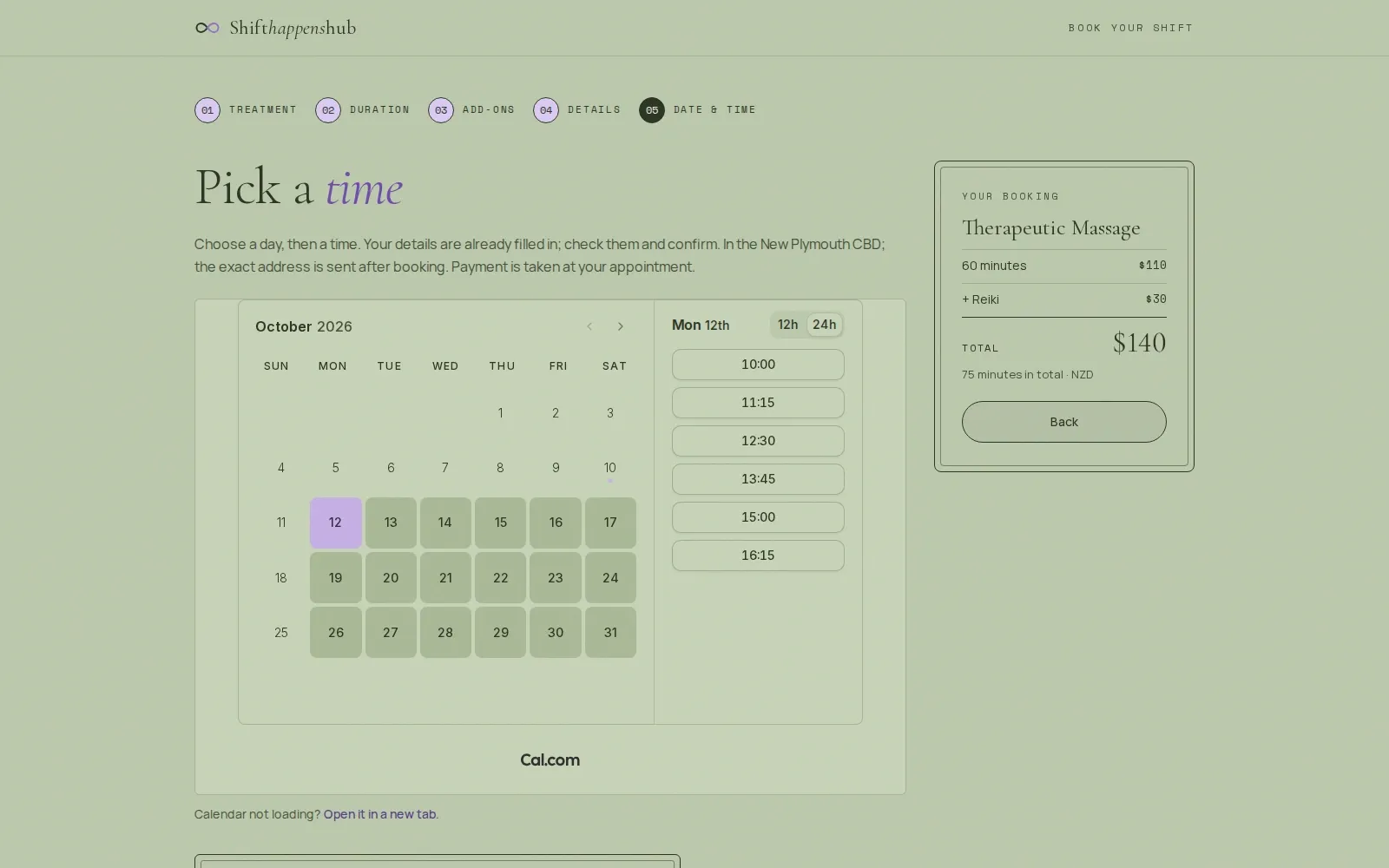Click the Shifthappenshub site name
Image resolution: width=1389 pixels, height=868 pixels.
[293, 28]
